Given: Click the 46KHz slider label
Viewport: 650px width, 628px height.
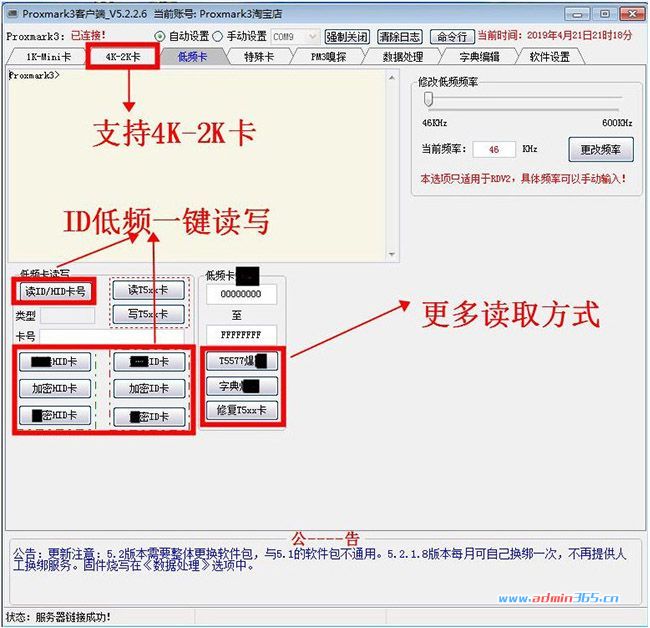Looking at the screenshot, I should click(x=434, y=123).
